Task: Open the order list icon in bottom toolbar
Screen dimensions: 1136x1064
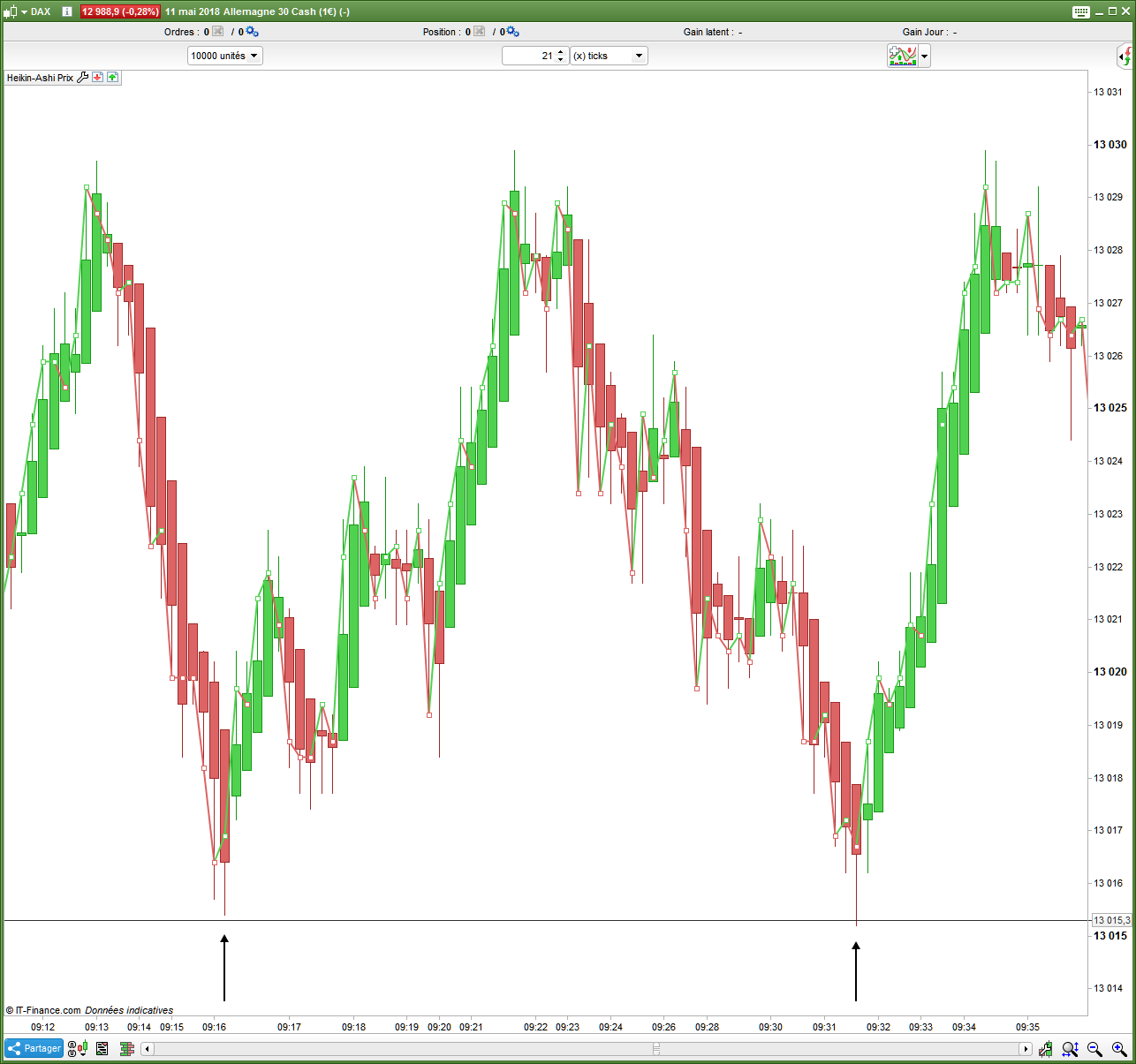Action: [x=102, y=1049]
